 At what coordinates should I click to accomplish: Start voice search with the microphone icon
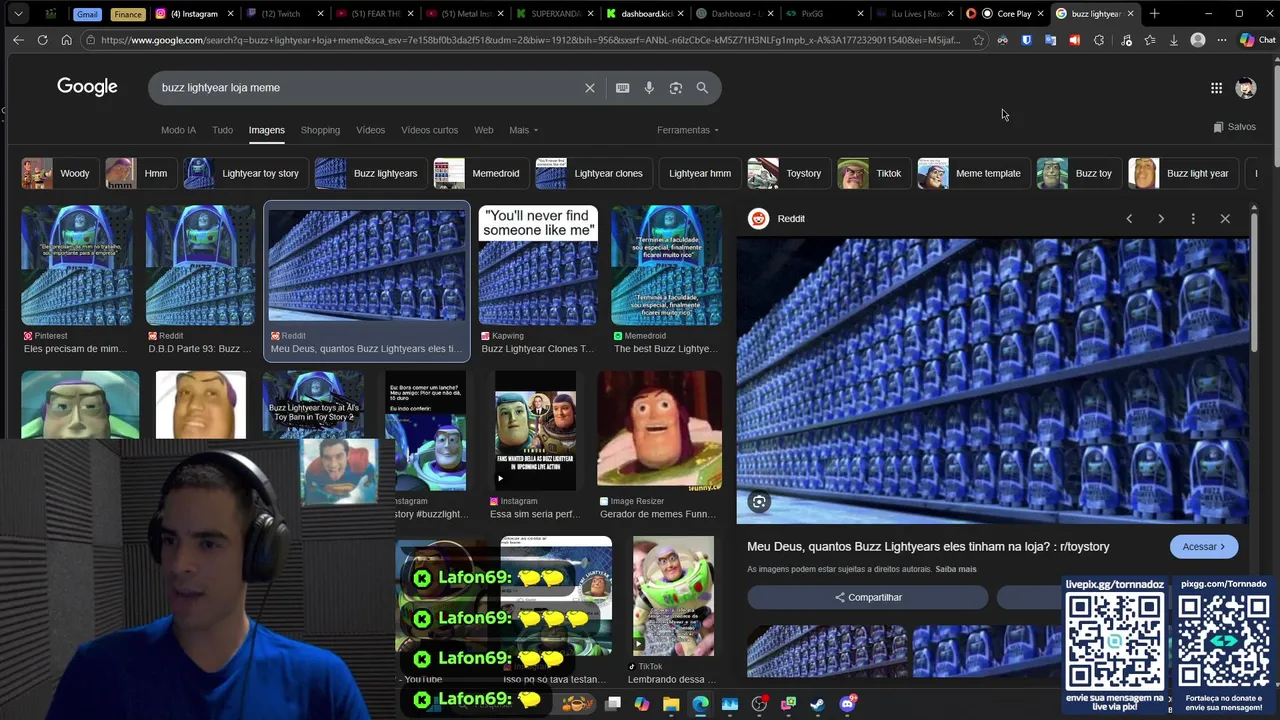click(649, 88)
